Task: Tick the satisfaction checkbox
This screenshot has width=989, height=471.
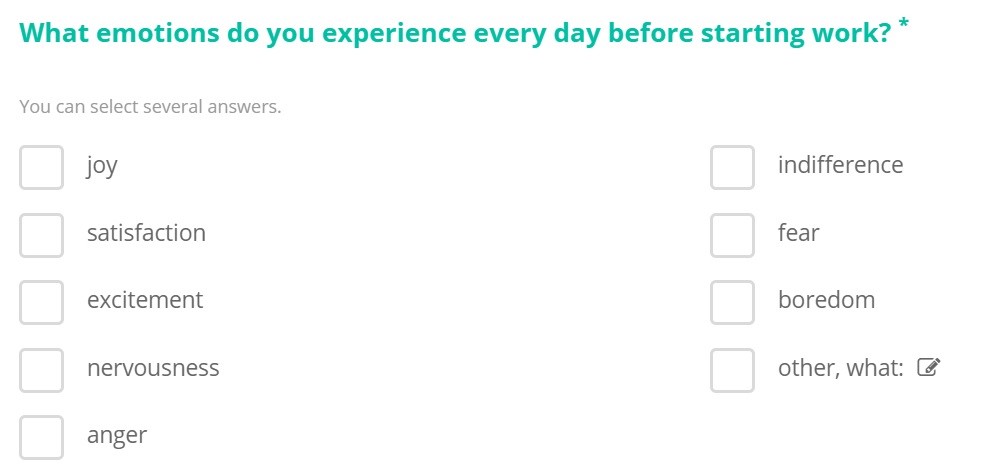Action: (x=42, y=235)
